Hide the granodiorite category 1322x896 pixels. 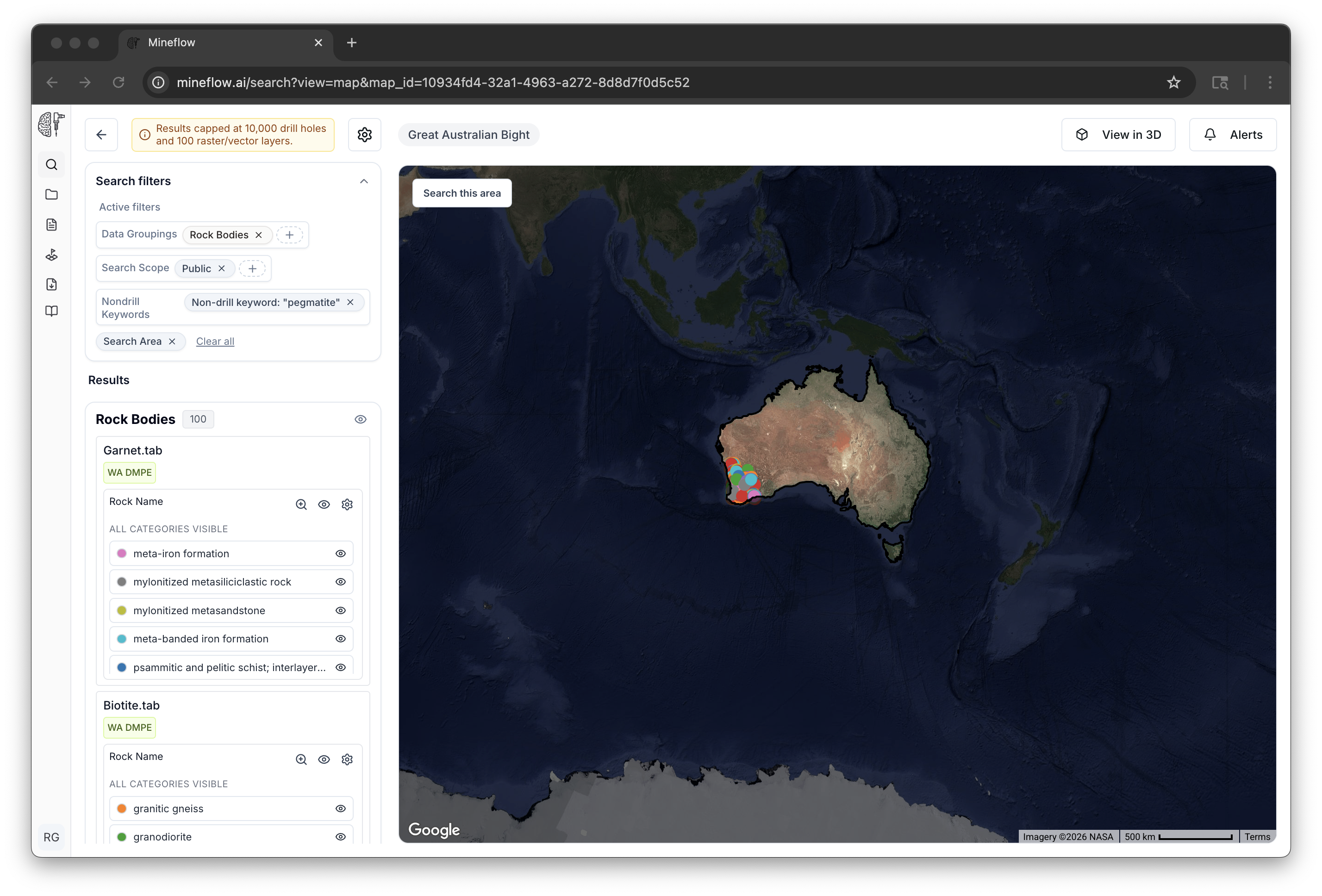click(341, 837)
